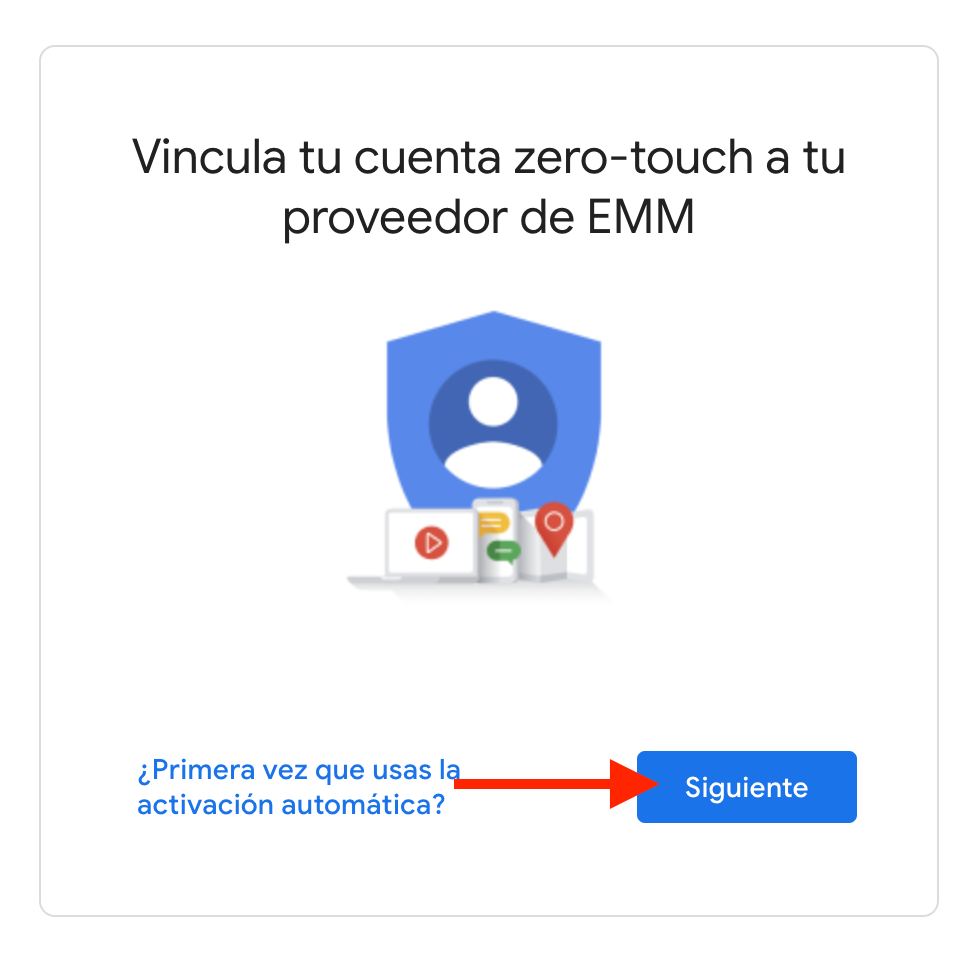Click the gray laptop base under the illustration

[410, 582]
